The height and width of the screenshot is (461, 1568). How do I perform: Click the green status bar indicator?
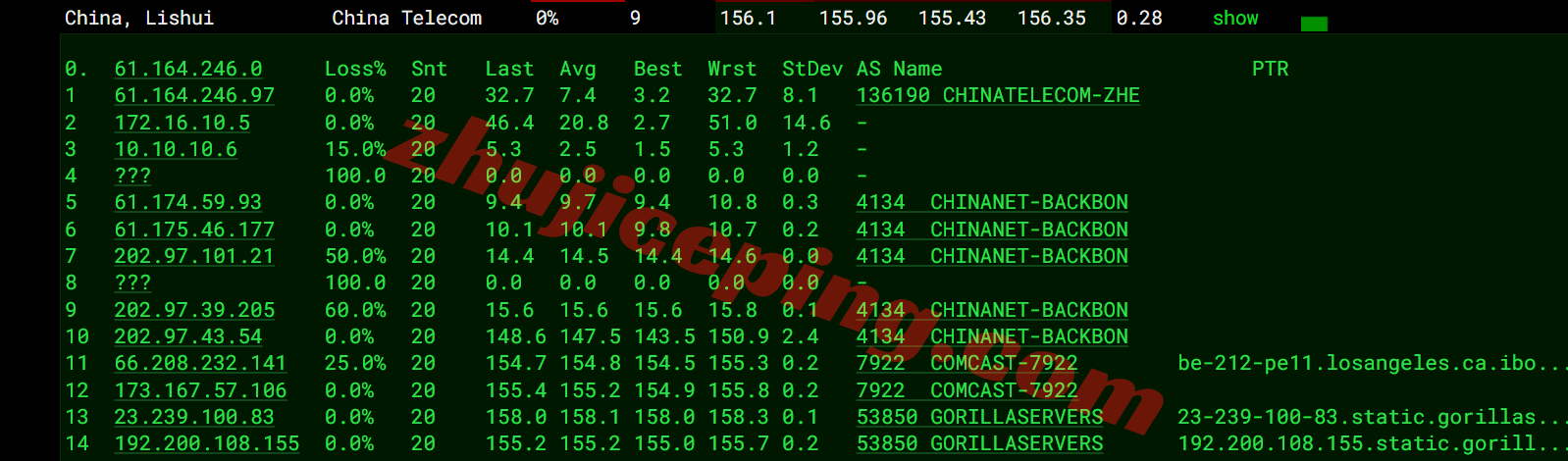(x=1314, y=24)
